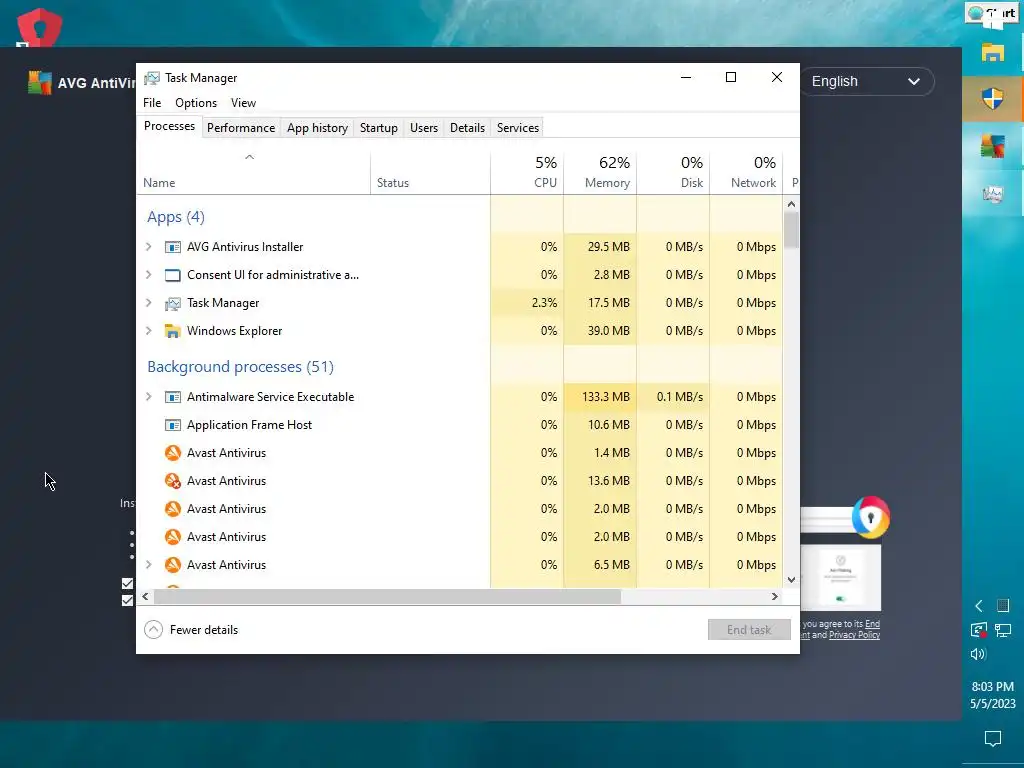The height and width of the screenshot is (768, 1024).
Task: Open File Explorer from the taskbar
Action: (993, 52)
